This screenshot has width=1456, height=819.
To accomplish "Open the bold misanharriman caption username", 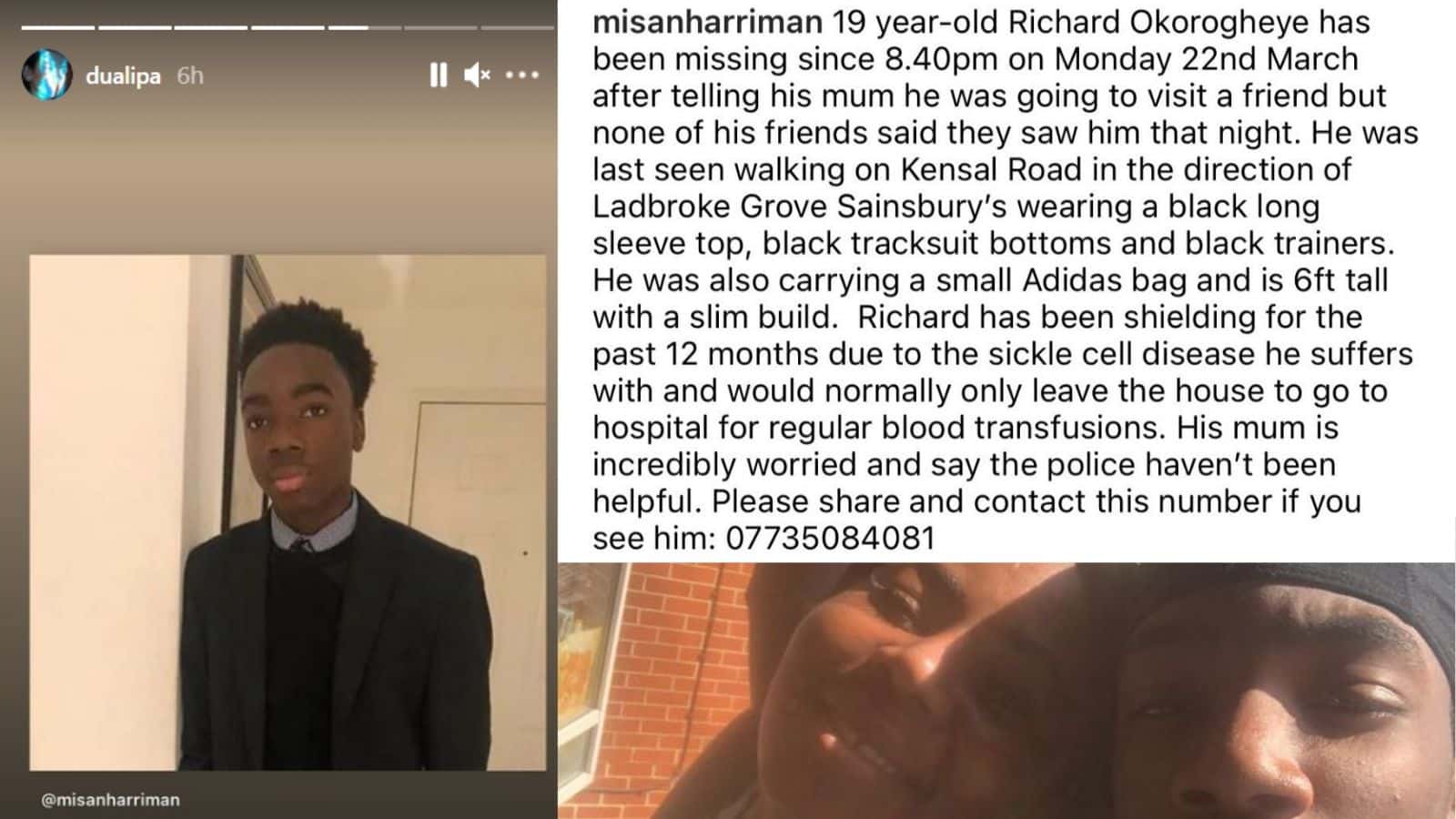I will click(707, 22).
